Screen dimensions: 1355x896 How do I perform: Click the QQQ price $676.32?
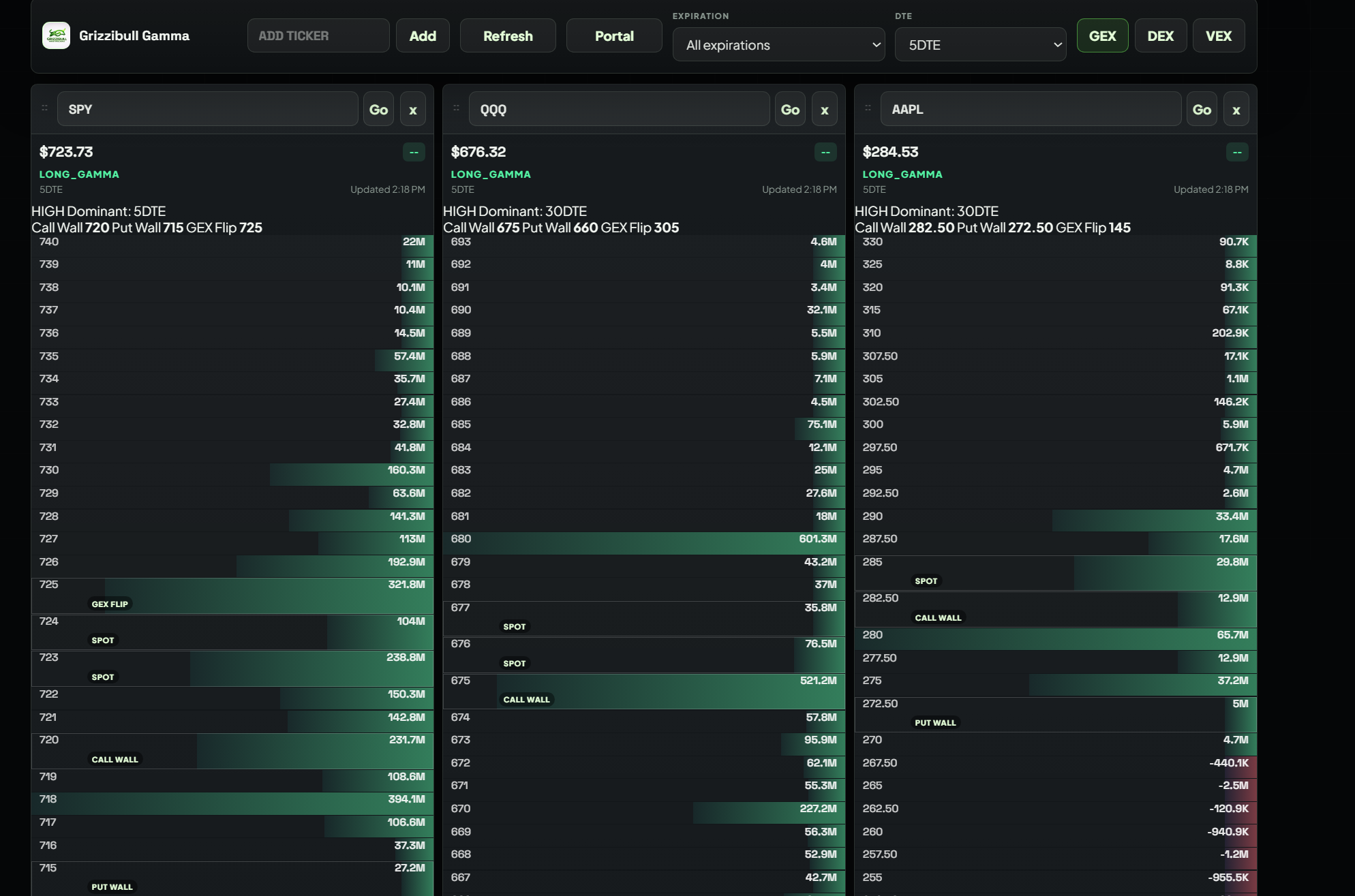pyautogui.click(x=478, y=152)
